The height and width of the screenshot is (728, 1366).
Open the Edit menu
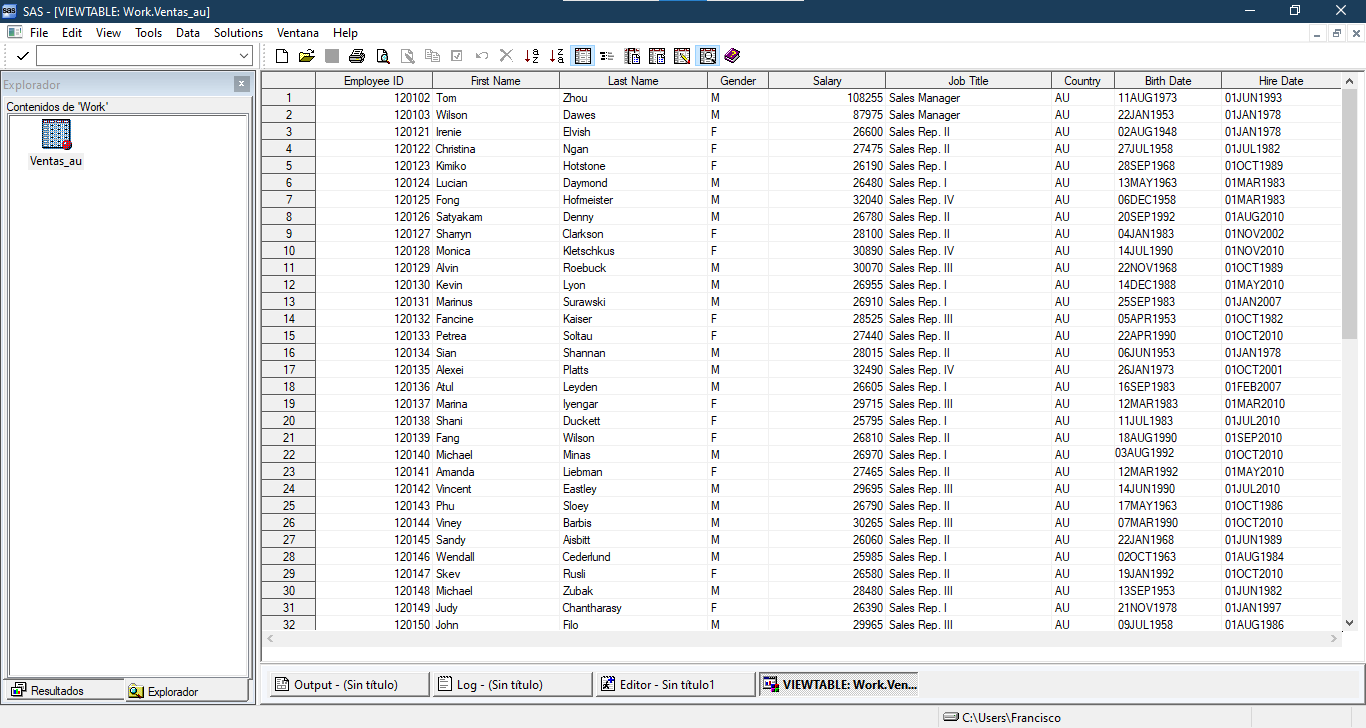[72, 33]
